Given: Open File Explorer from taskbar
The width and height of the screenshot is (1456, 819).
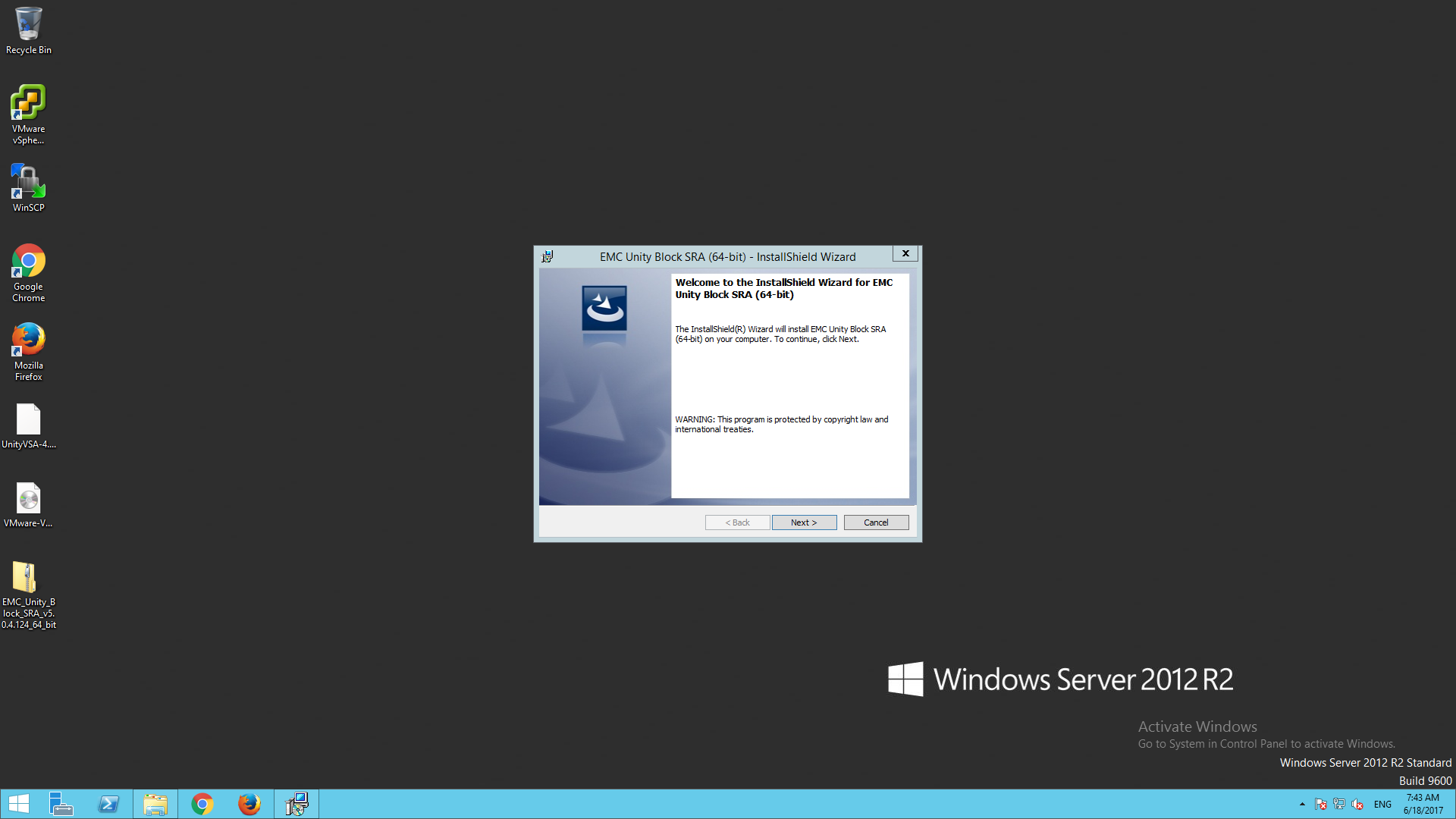Looking at the screenshot, I should click(155, 804).
